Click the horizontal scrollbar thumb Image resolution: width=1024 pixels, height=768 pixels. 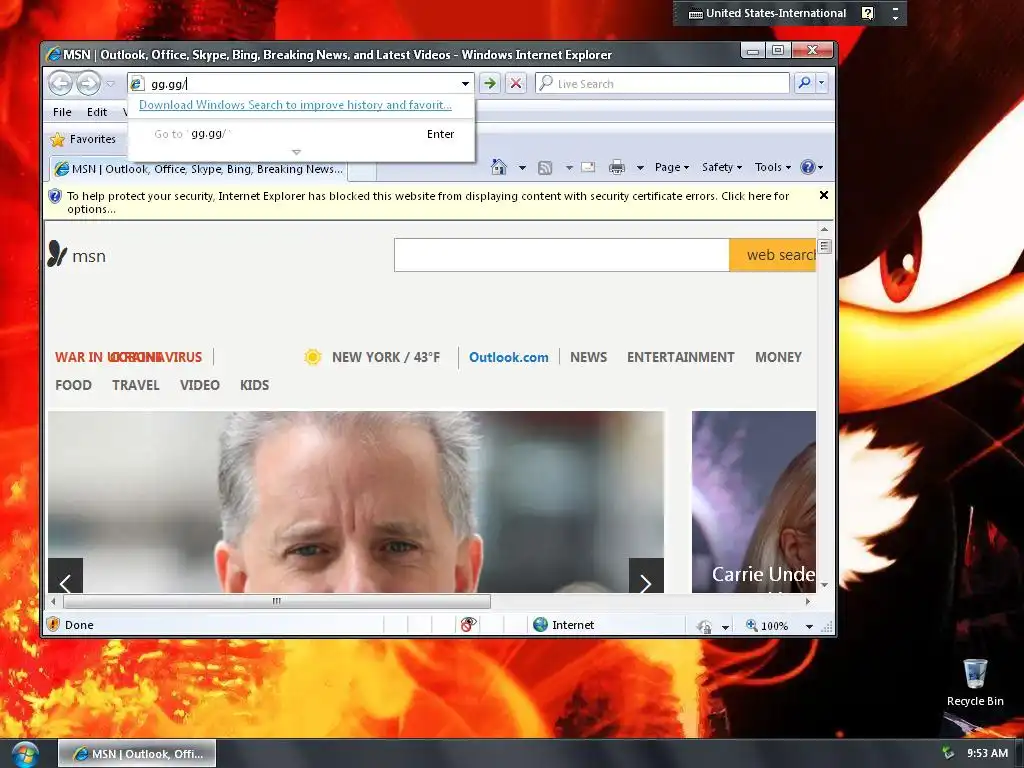coord(277,601)
